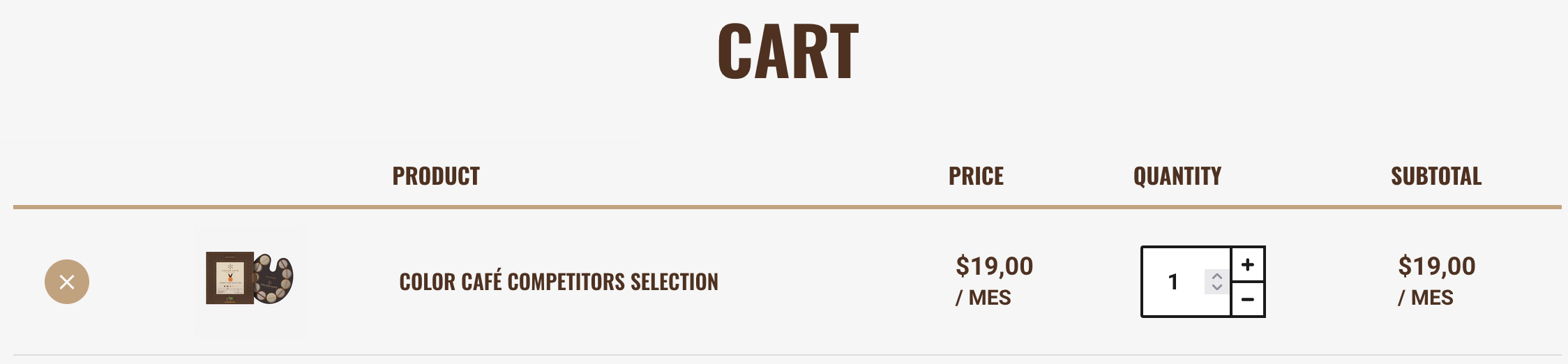Focus the quantity input field
This screenshot has height=364, width=1568.
[x=1174, y=282]
